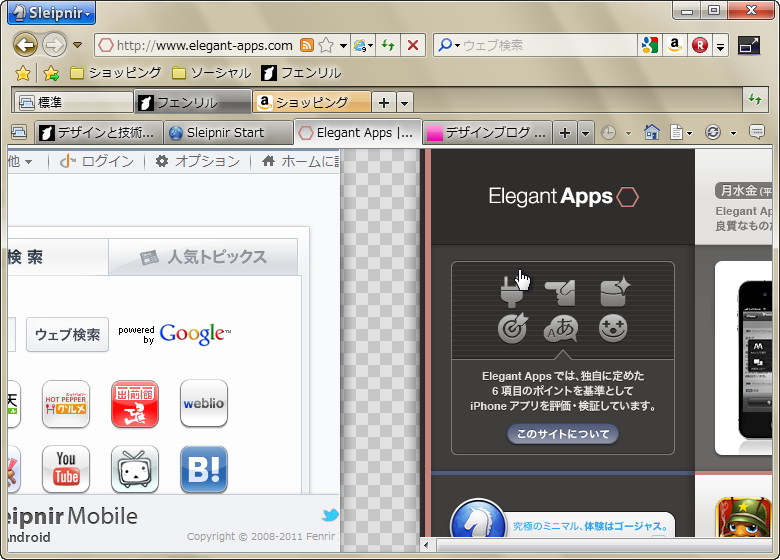This screenshot has width=780, height=560.
Task: Select Rakuten search engine icon
Action: (x=699, y=45)
